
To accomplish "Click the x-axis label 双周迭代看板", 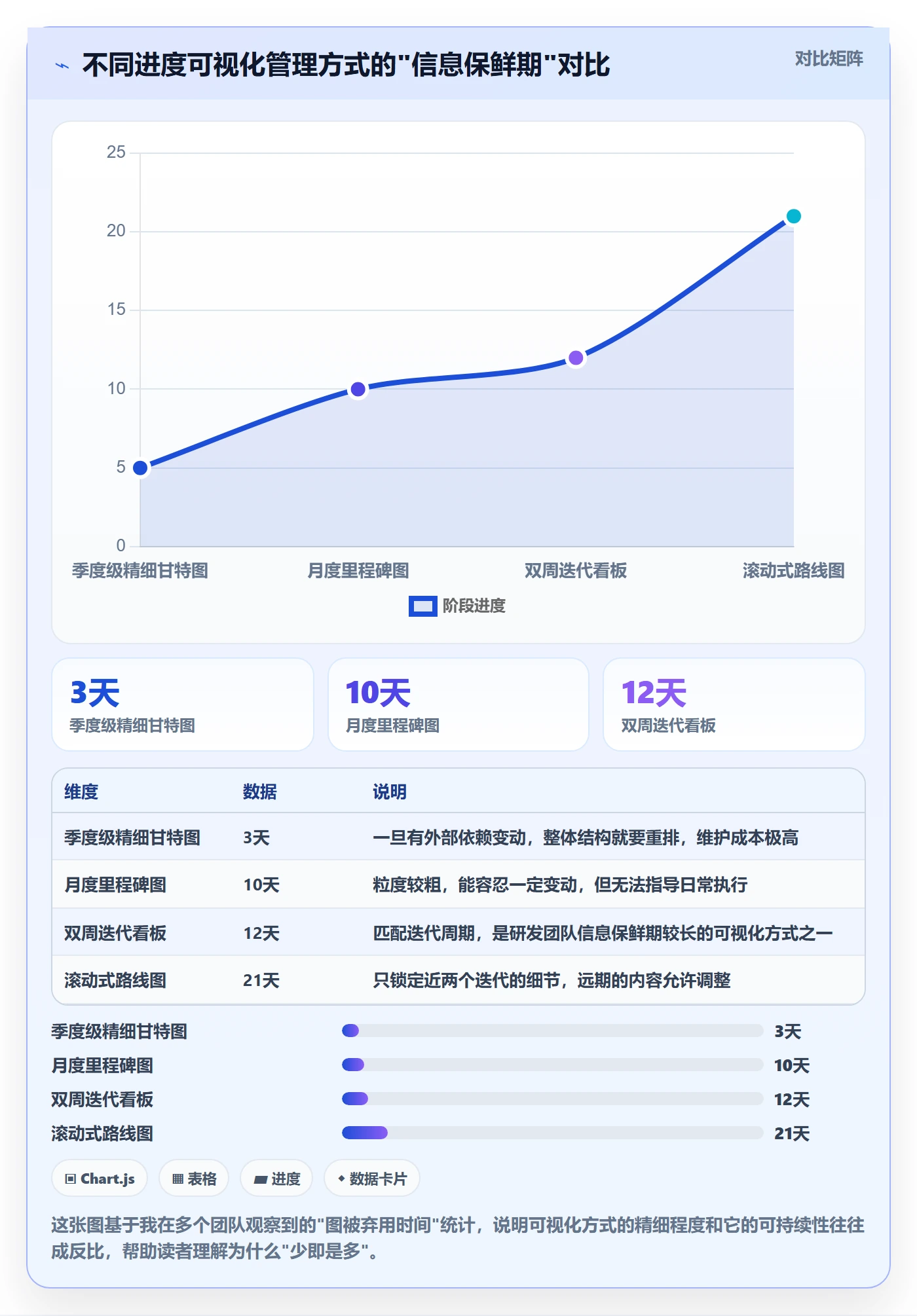I will [576, 570].
